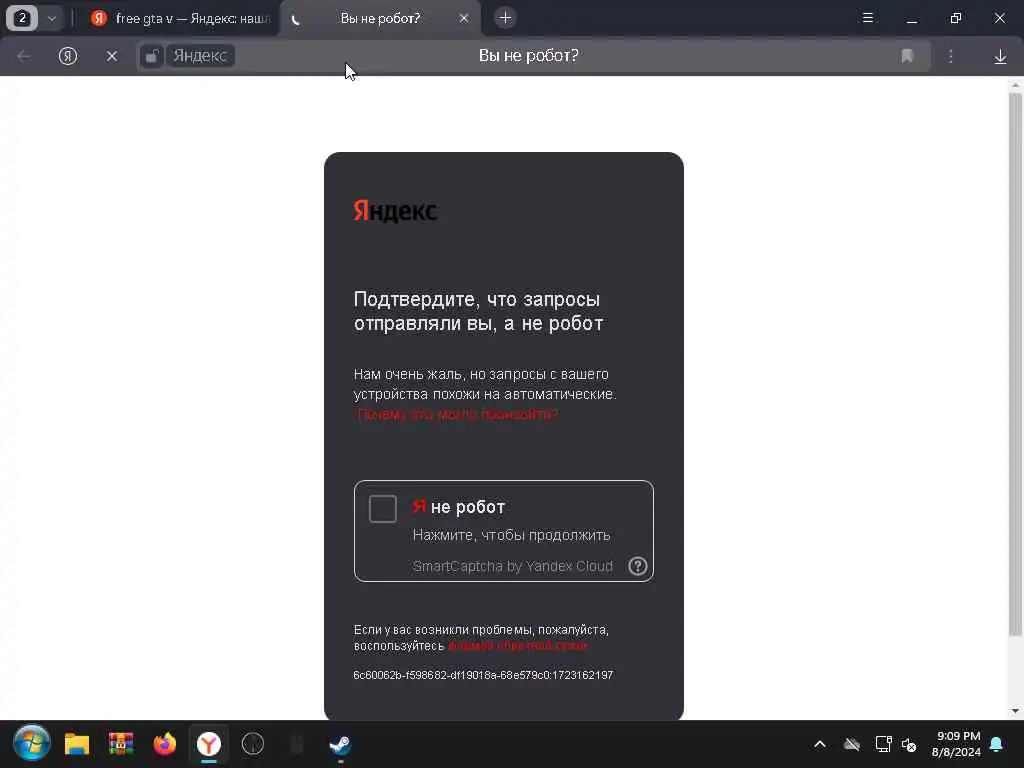Click the Яндекс site label in address bar
The height and width of the screenshot is (768, 1024).
click(200, 56)
